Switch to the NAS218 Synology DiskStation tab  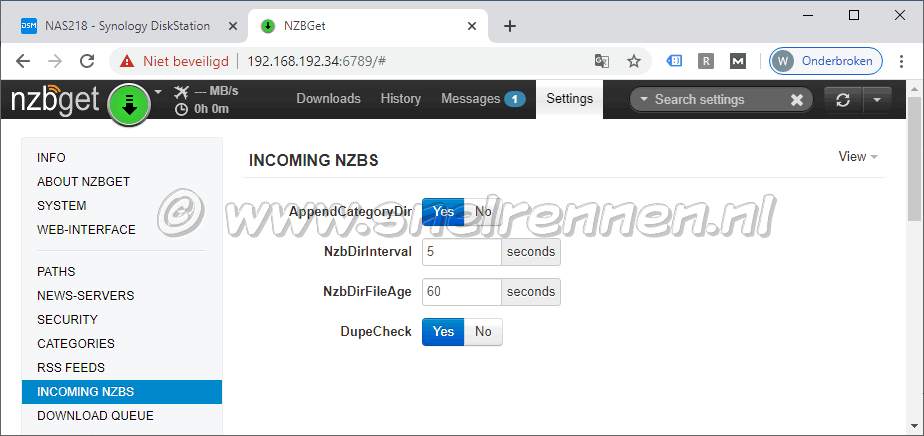click(x=126, y=26)
